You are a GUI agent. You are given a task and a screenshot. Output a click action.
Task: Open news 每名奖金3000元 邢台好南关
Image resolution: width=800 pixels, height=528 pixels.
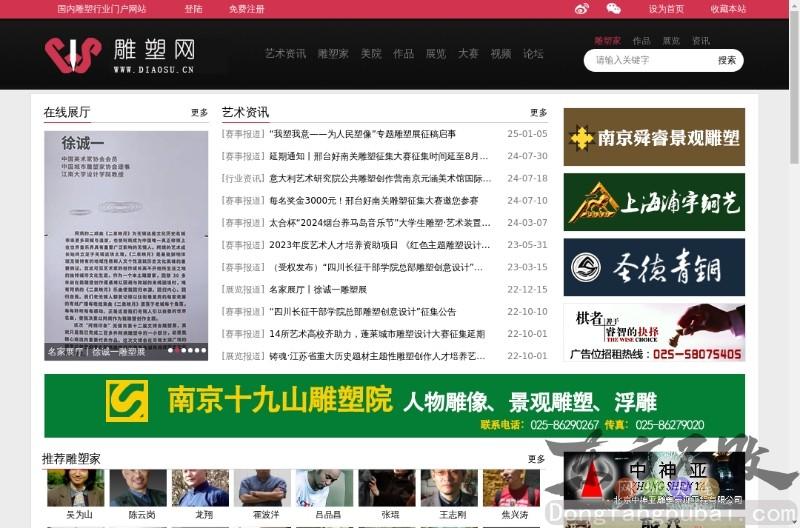(373, 200)
